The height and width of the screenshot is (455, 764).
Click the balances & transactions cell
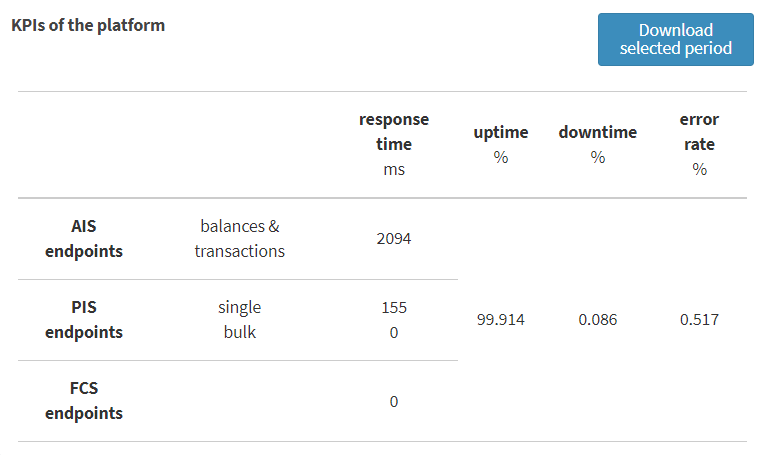[239, 239]
